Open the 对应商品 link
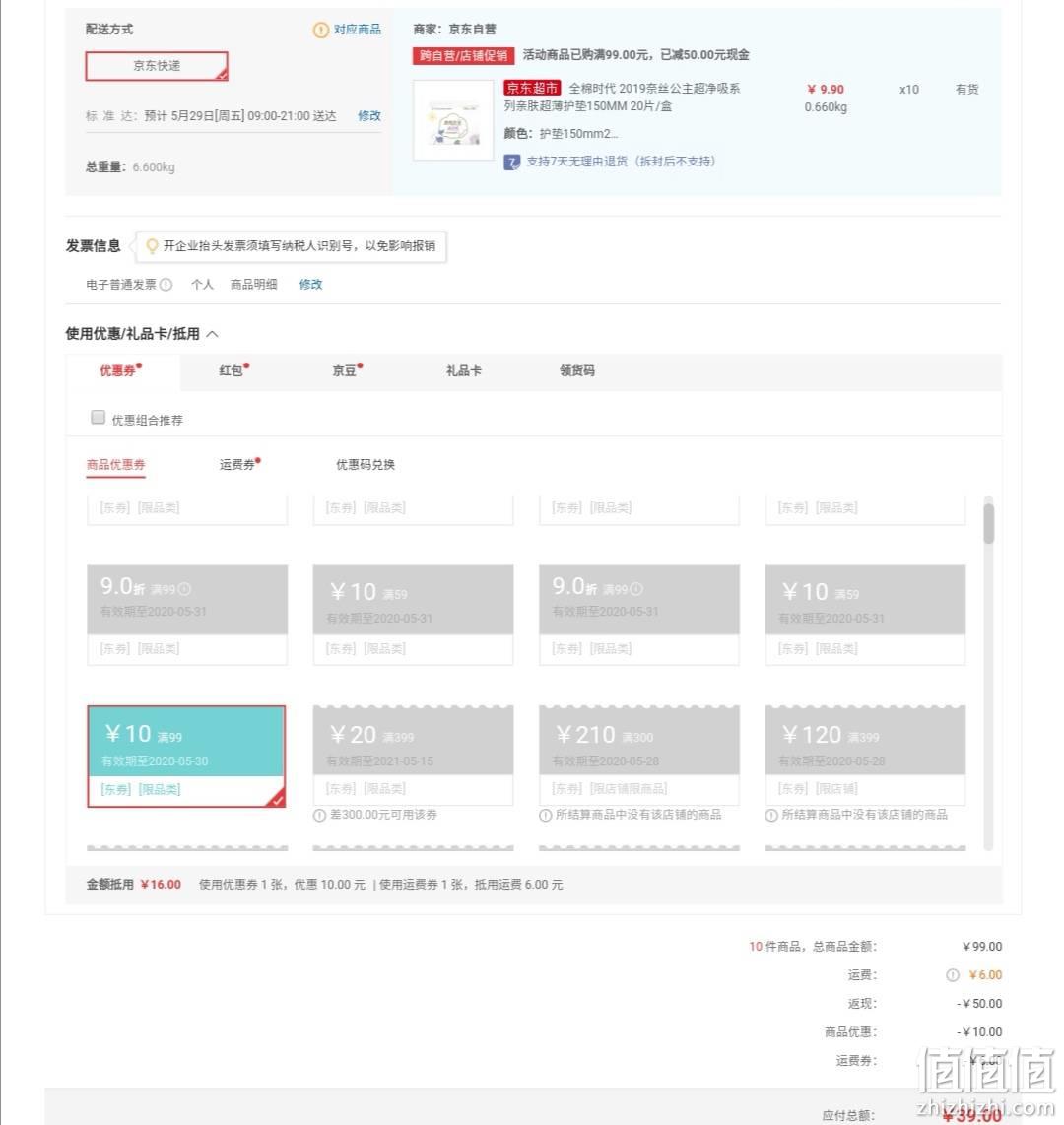 pos(358,30)
